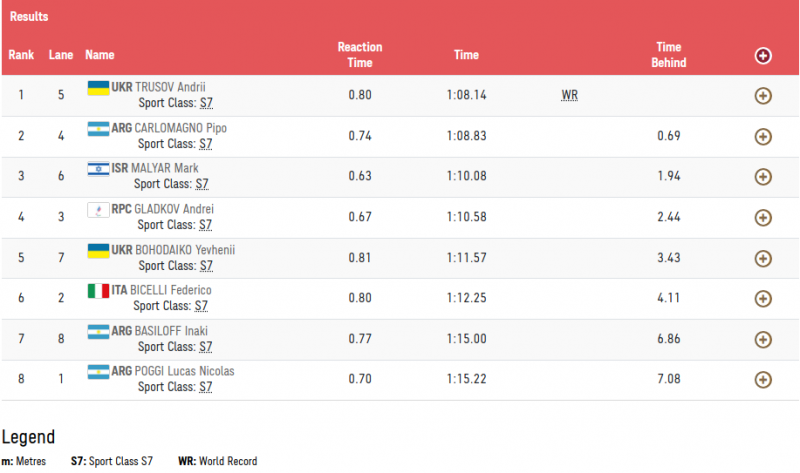This screenshot has width=800, height=473.
Task: Expand details for BICELLI Federico row
Action: click(x=763, y=298)
